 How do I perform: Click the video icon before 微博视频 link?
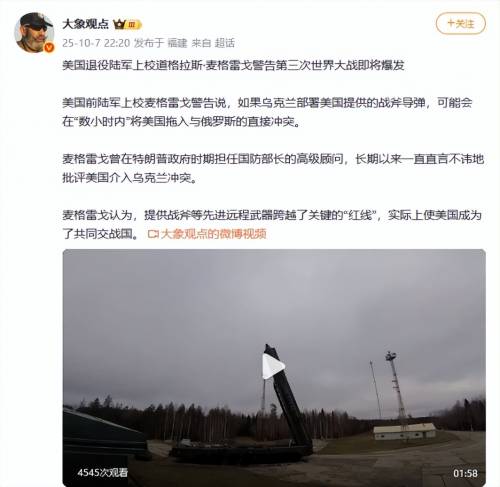pyautogui.click(x=153, y=234)
